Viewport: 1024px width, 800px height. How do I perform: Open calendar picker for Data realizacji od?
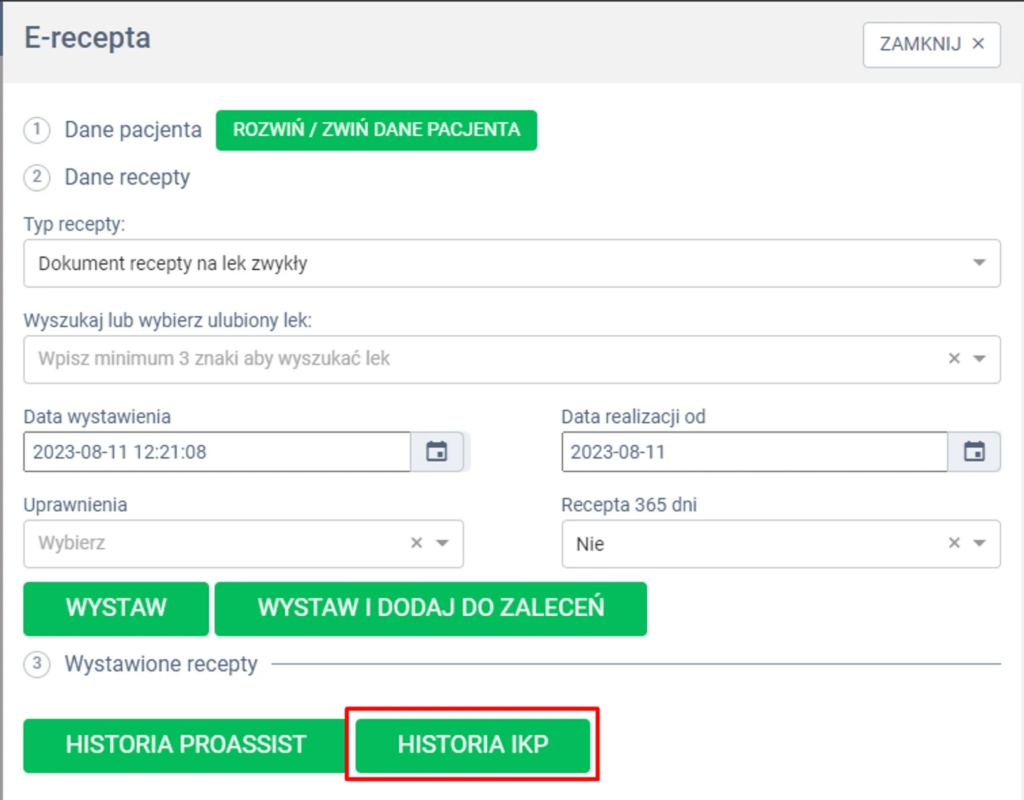(974, 452)
